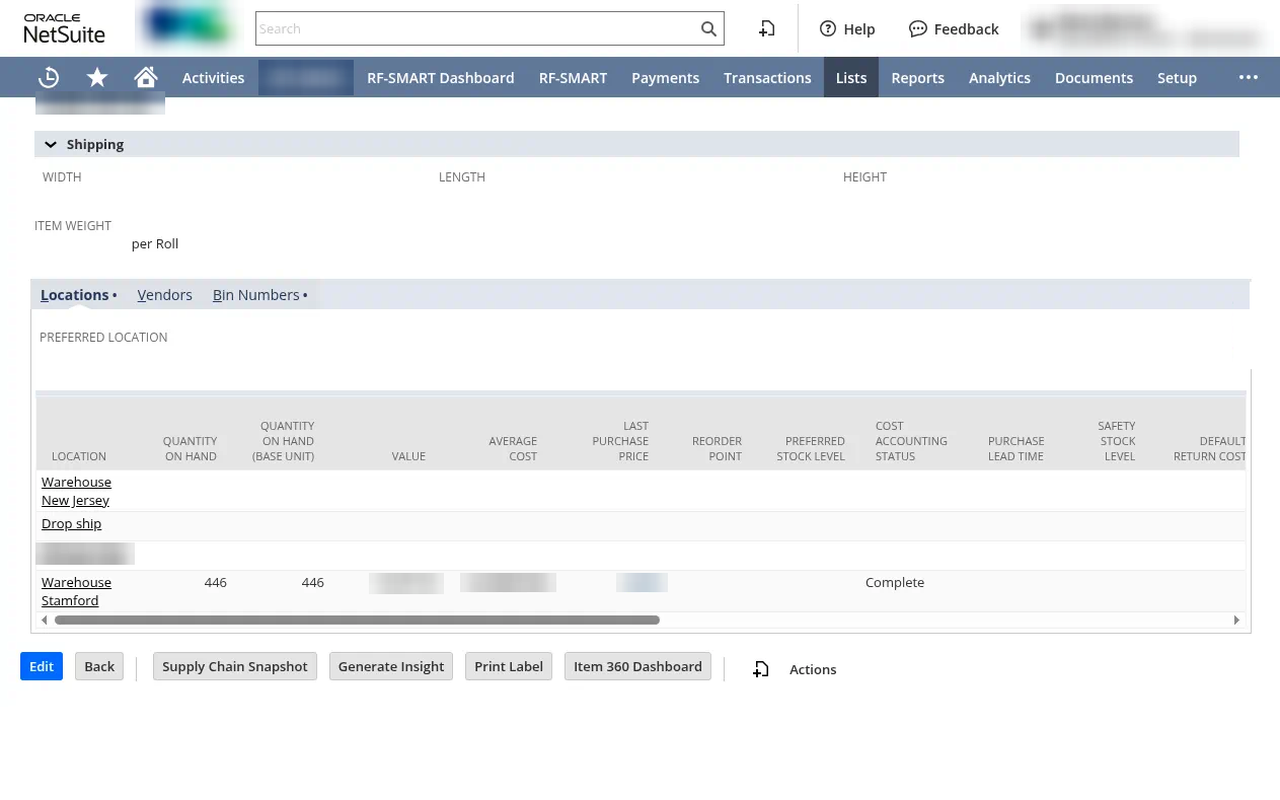
Task: Open the RF-SMART menu
Action: point(572,77)
